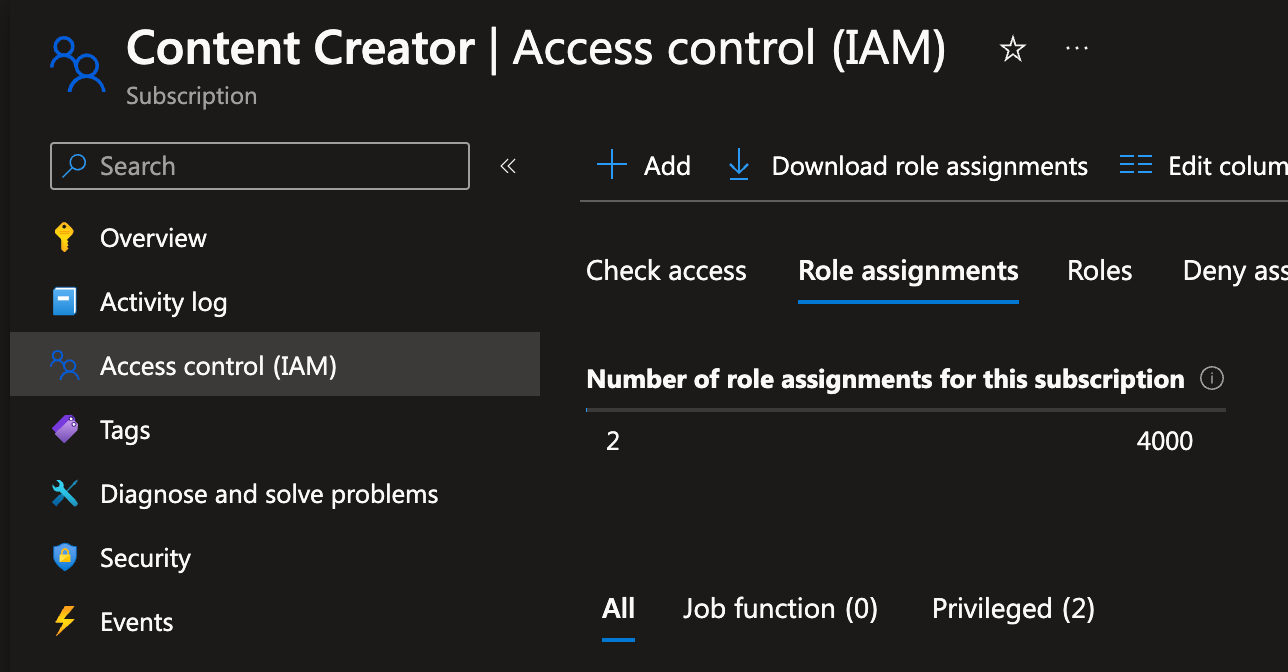Open Activity log from sidebar

pyautogui.click(x=163, y=302)
